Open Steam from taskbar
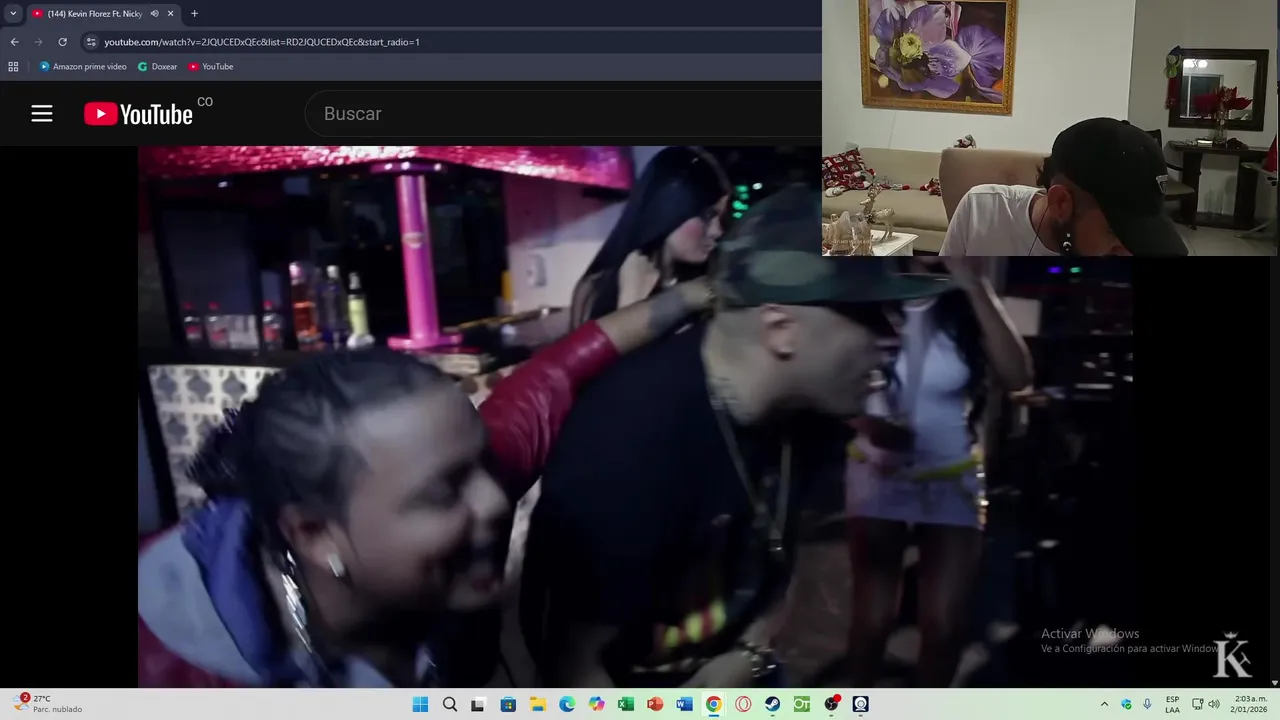This screenshot has width=1280, height=720. (772, 704)
